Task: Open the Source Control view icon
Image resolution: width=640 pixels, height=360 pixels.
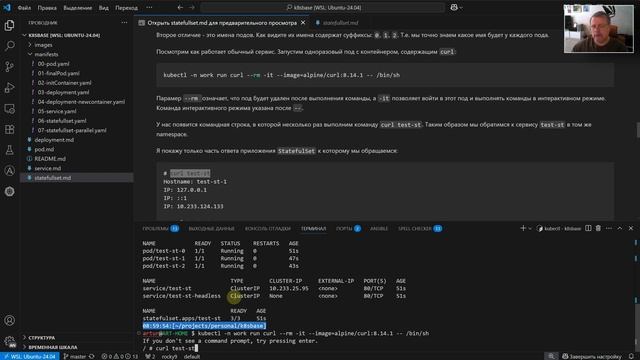Action: 9,67
